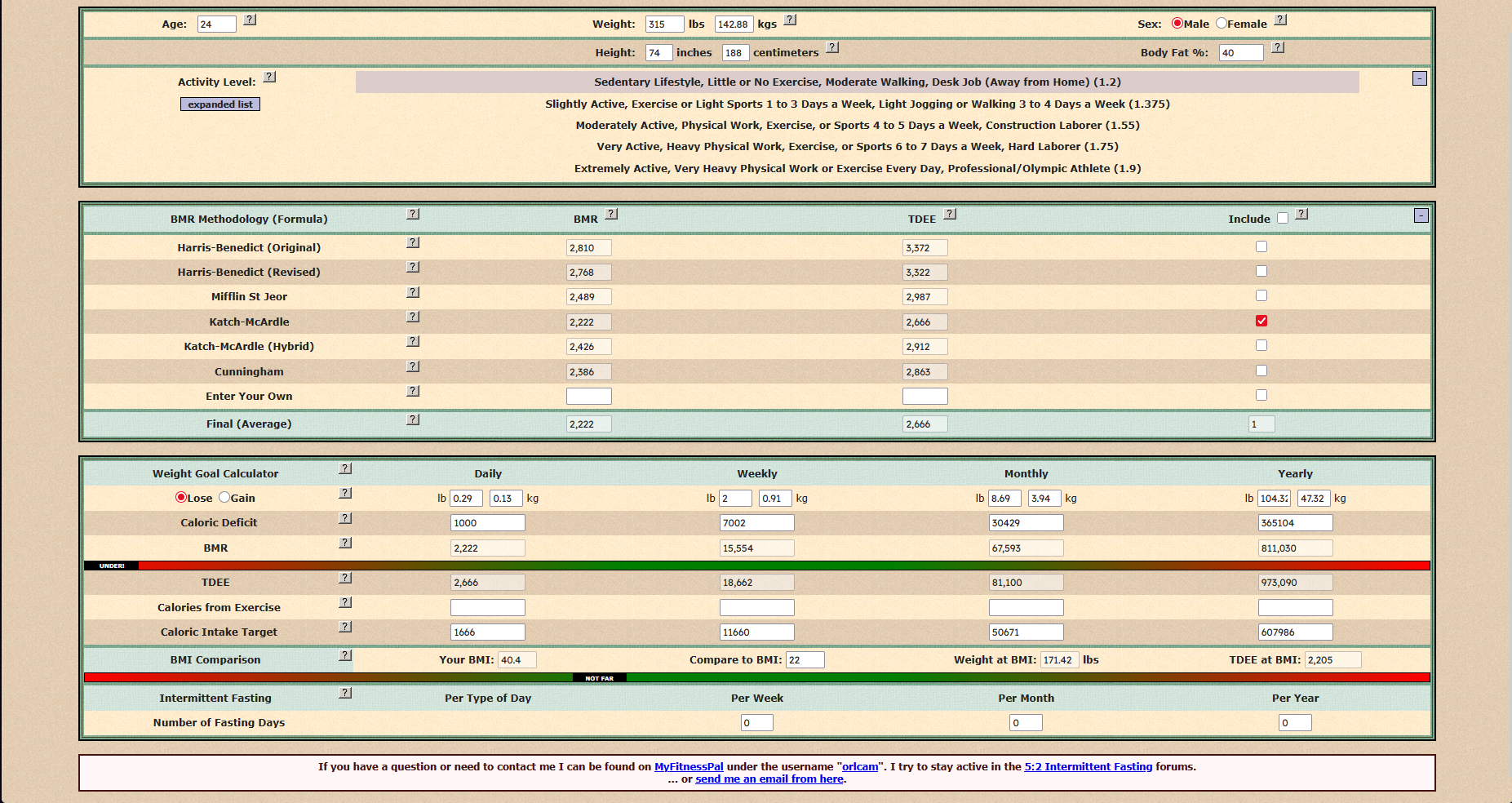Select the Gain radio button

(224, 497)
